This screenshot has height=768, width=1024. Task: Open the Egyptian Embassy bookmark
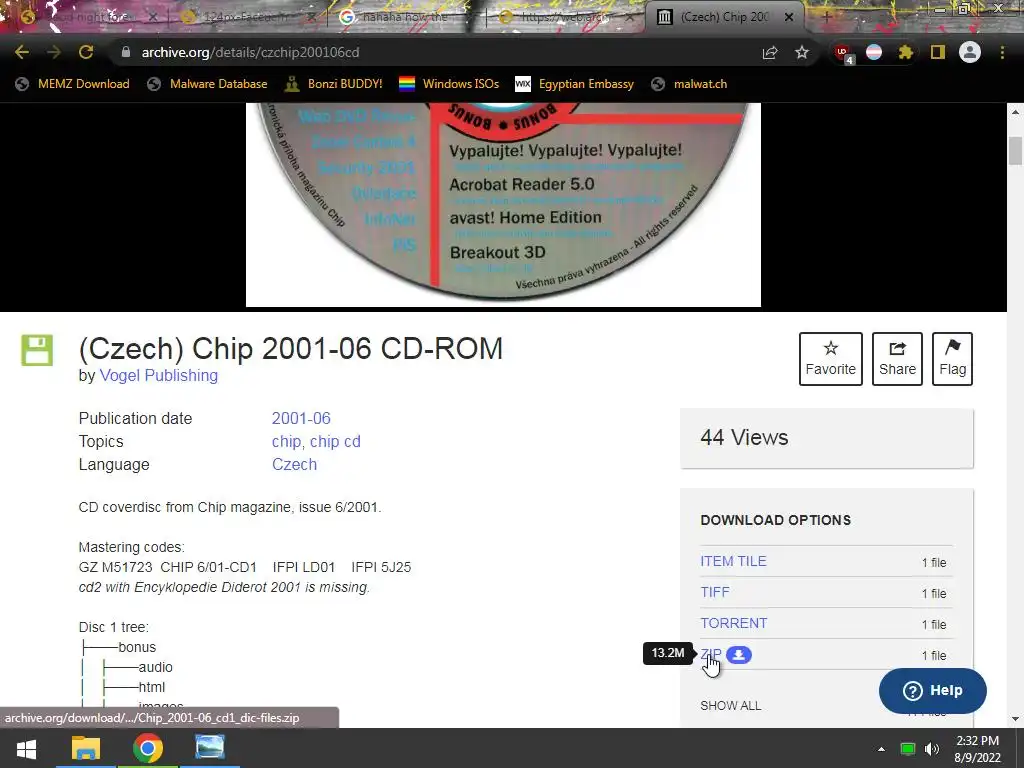point(575,84)
